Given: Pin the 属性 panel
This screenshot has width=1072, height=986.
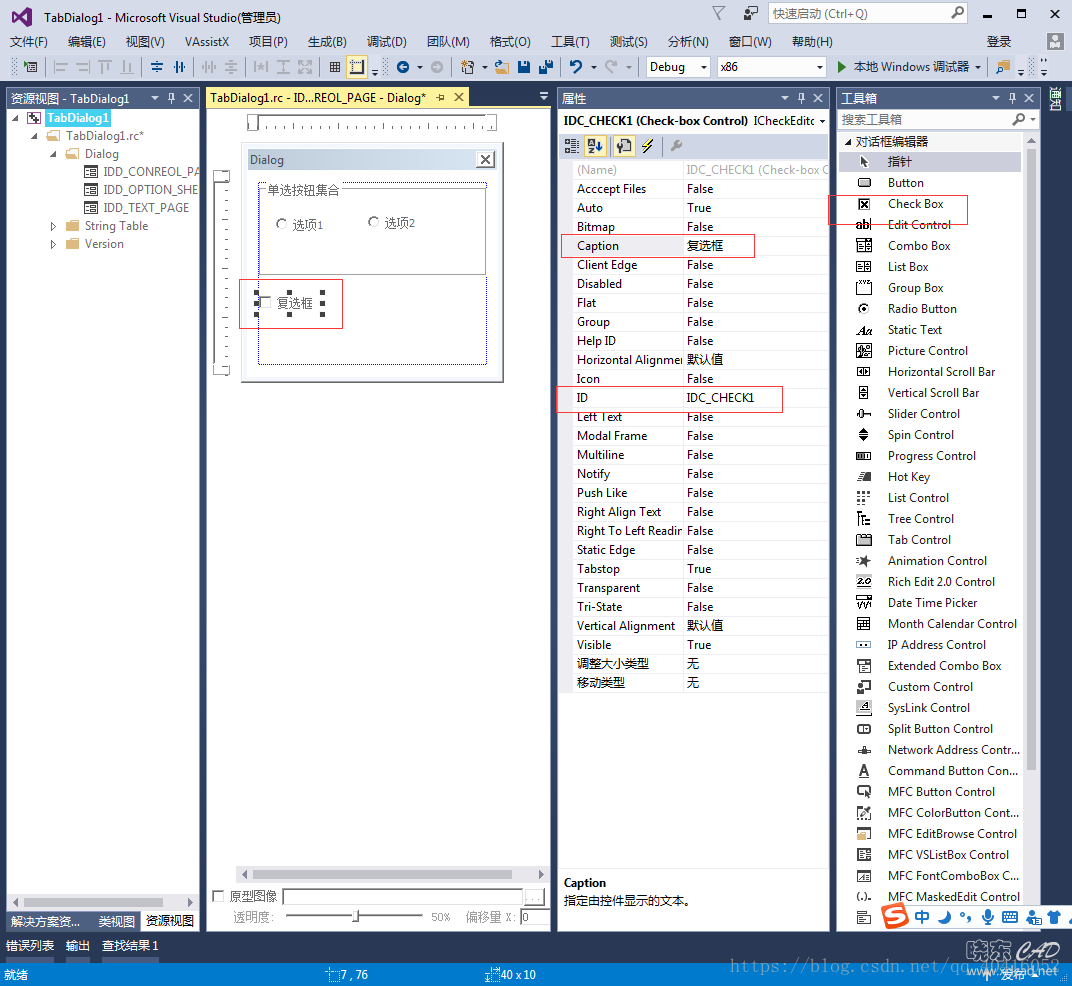Looking at the screenshot, I should (801, 98).
